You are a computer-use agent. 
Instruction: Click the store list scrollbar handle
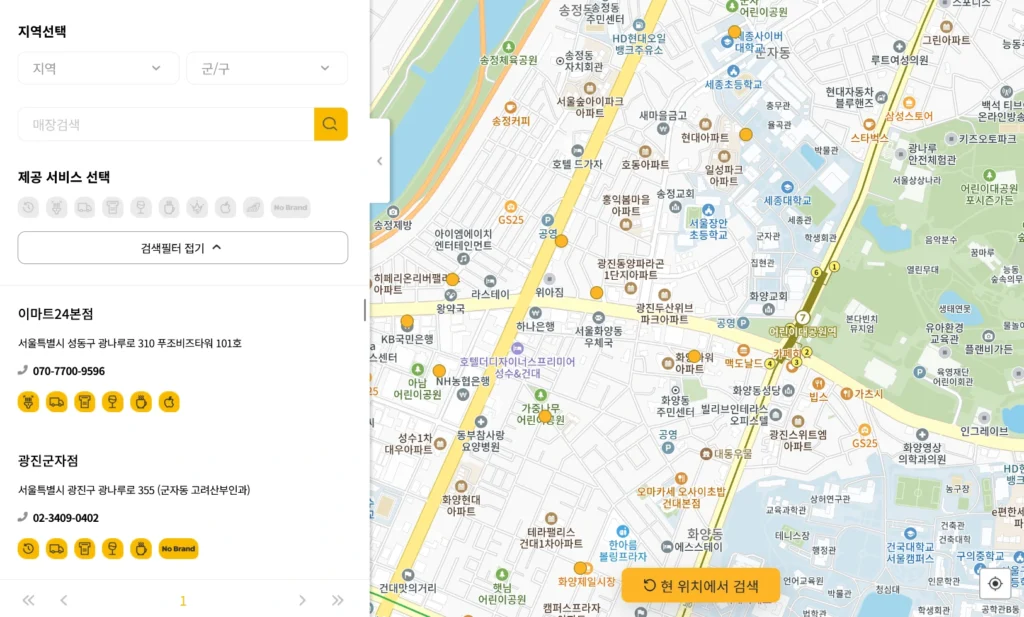(365, 310)
